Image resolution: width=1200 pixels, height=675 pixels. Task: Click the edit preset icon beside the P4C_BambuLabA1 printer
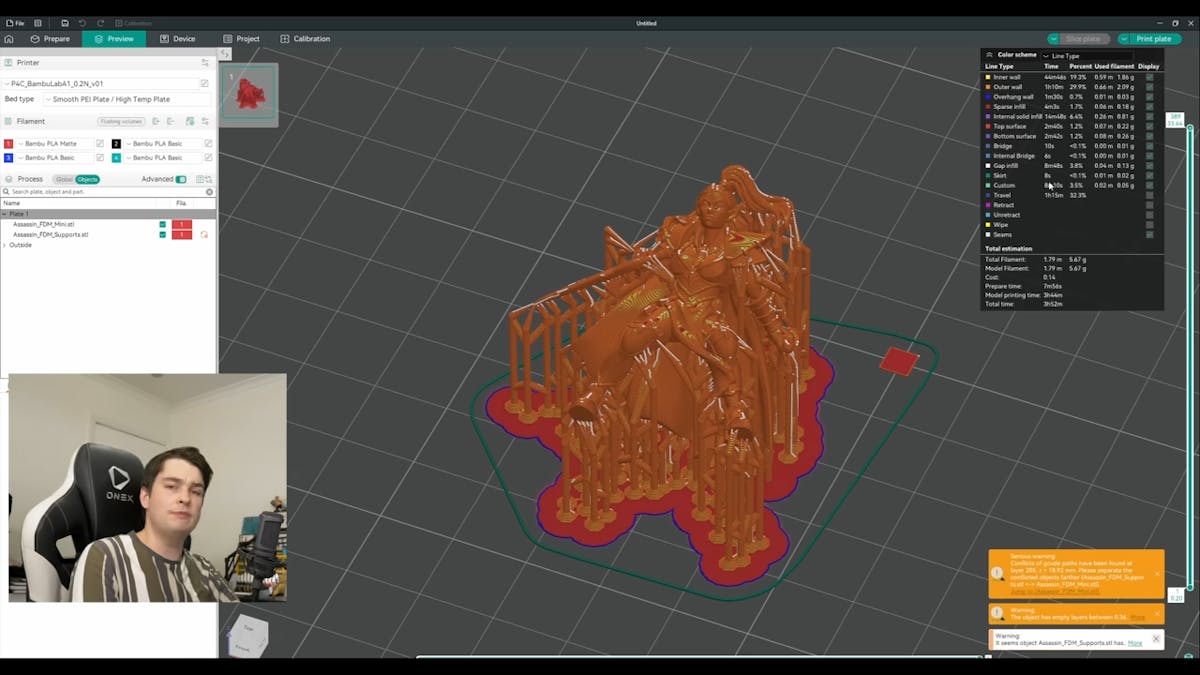pyautogui.click(x=205, y=84)
